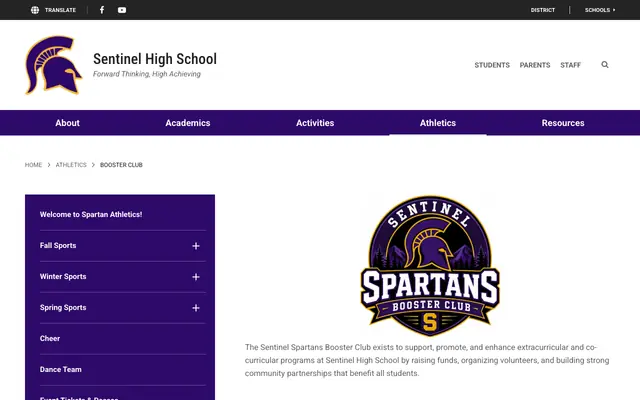
Task: Open the Fall Sports sidebar link
Action: coord(58,245)
